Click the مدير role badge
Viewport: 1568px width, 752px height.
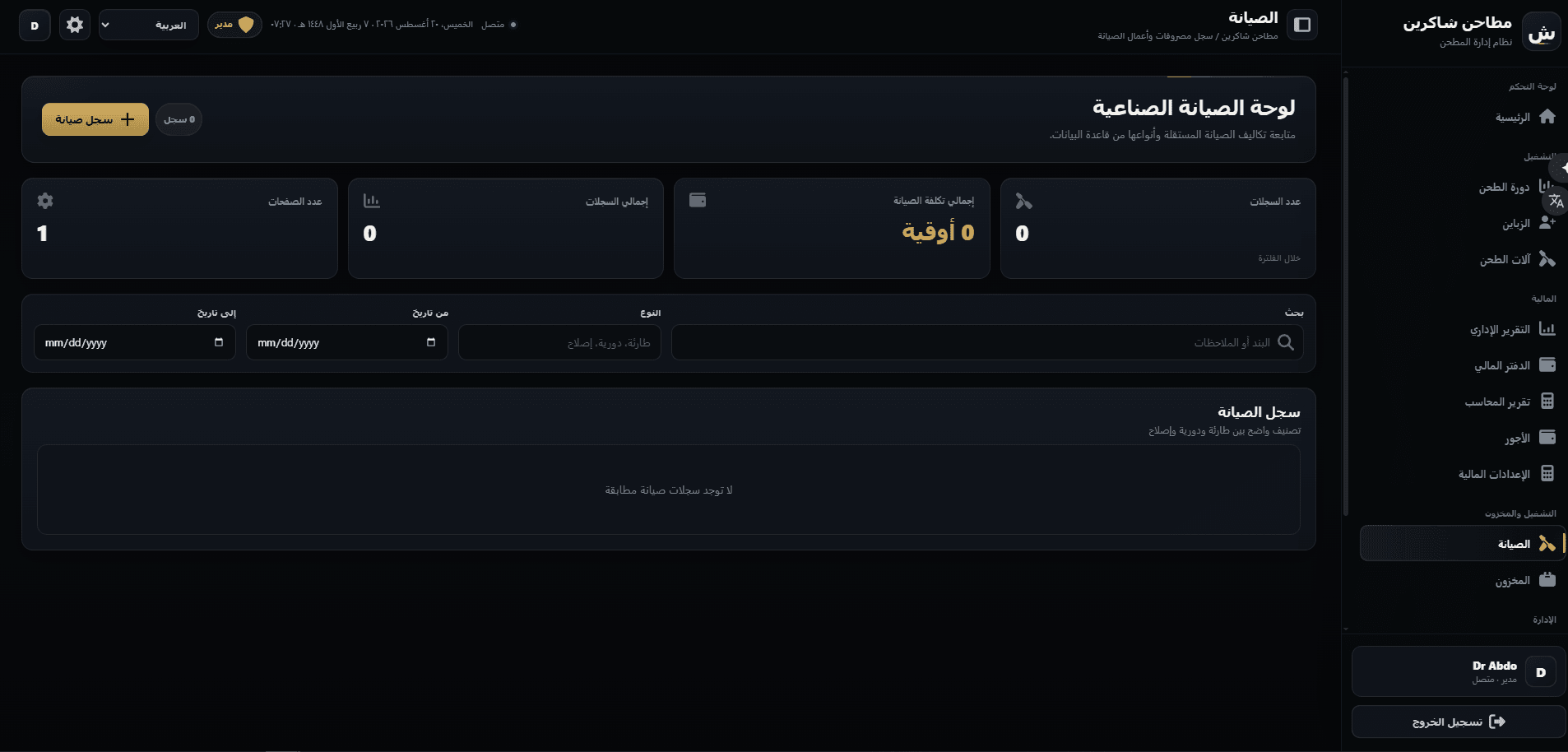[234, 25]
